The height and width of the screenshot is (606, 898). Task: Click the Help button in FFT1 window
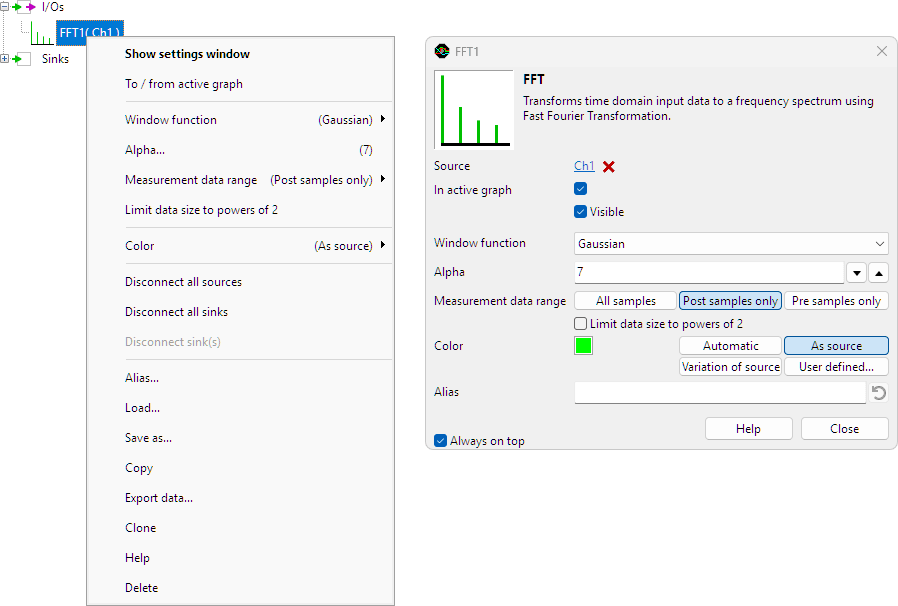tap(749, 428)
